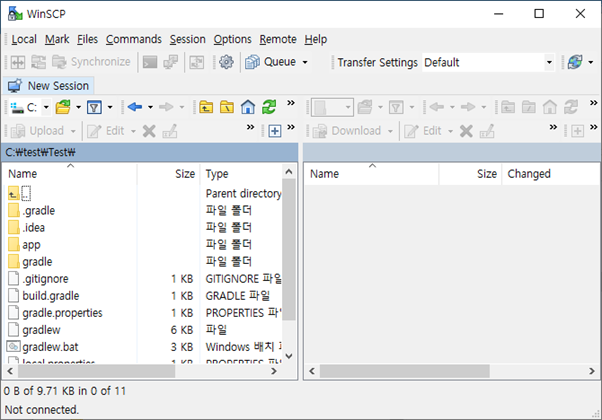Open the Options menu
This screenshot has height=420, width=602.
[232, 39]
